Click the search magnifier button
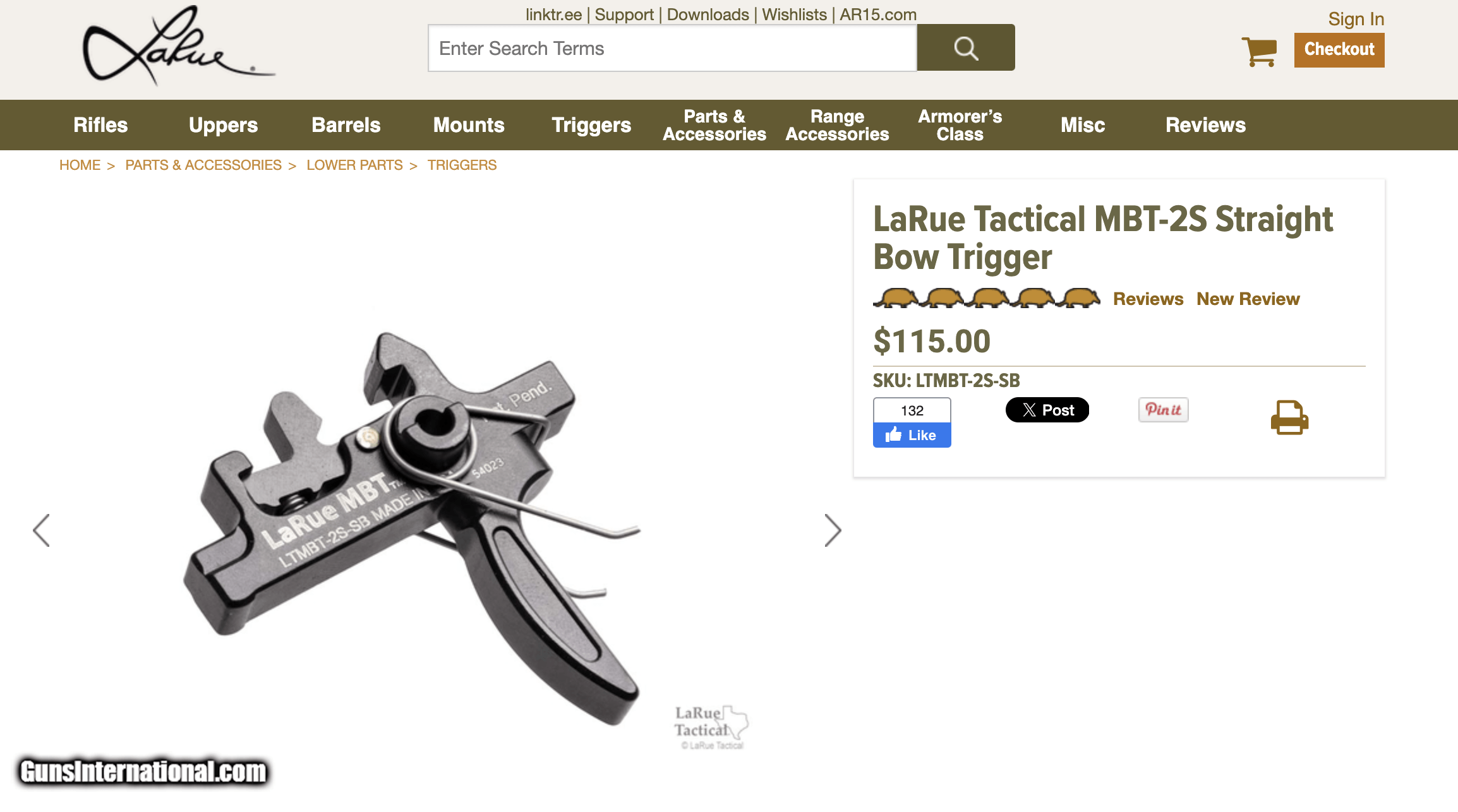1458x812 pixels. [966, 48]
